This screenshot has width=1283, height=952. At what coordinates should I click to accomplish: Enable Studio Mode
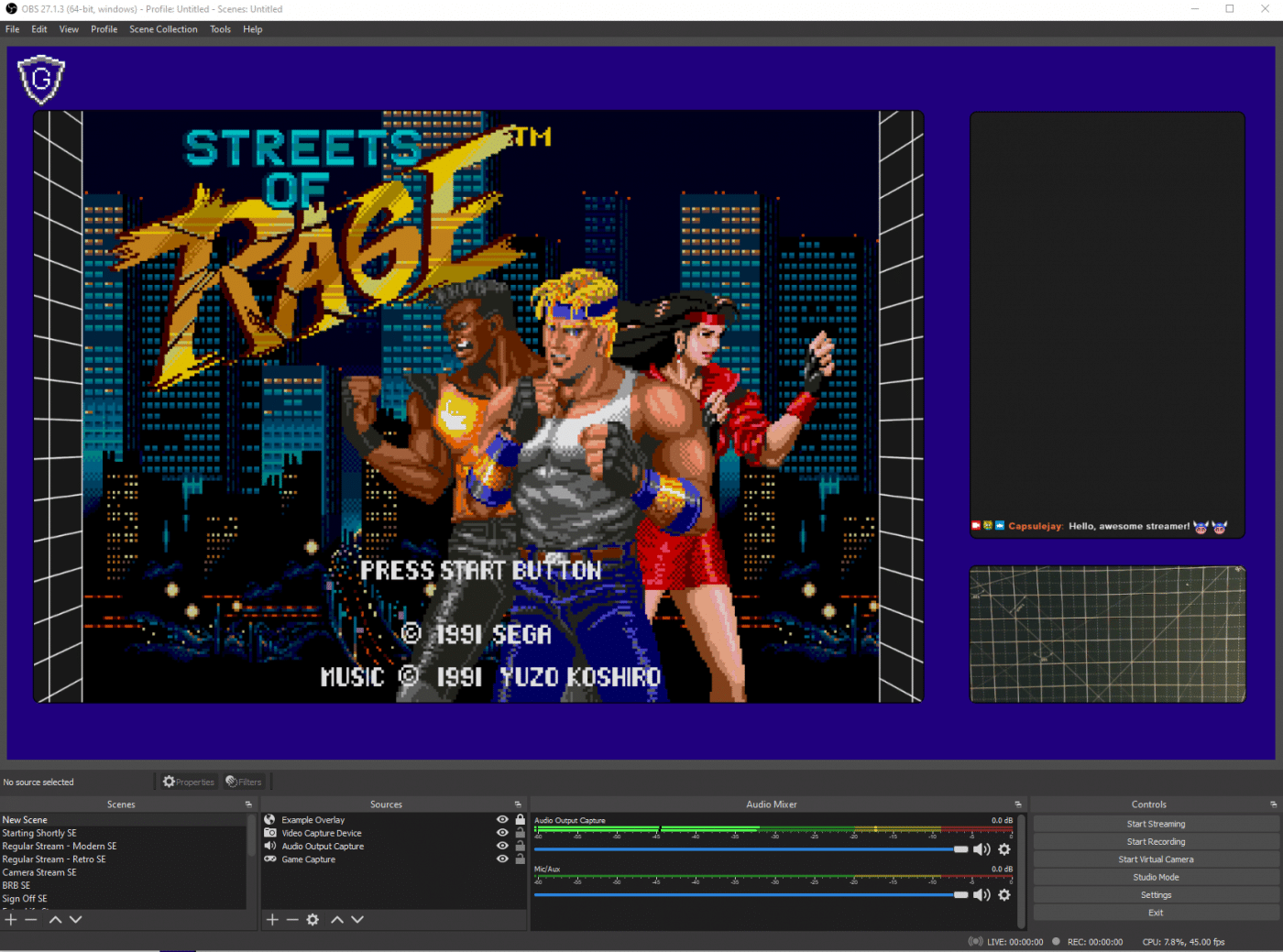(1156, 877)
